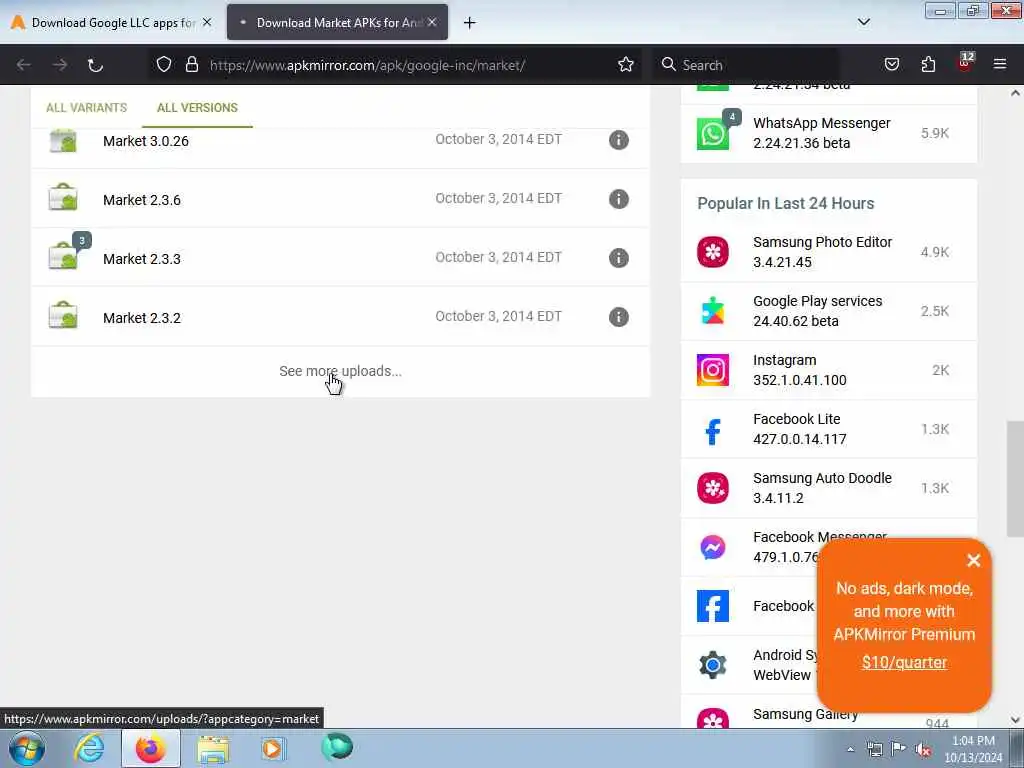1024x768 pixels.
Task: Bookmark this page with the star
Action: pos(626,65)
